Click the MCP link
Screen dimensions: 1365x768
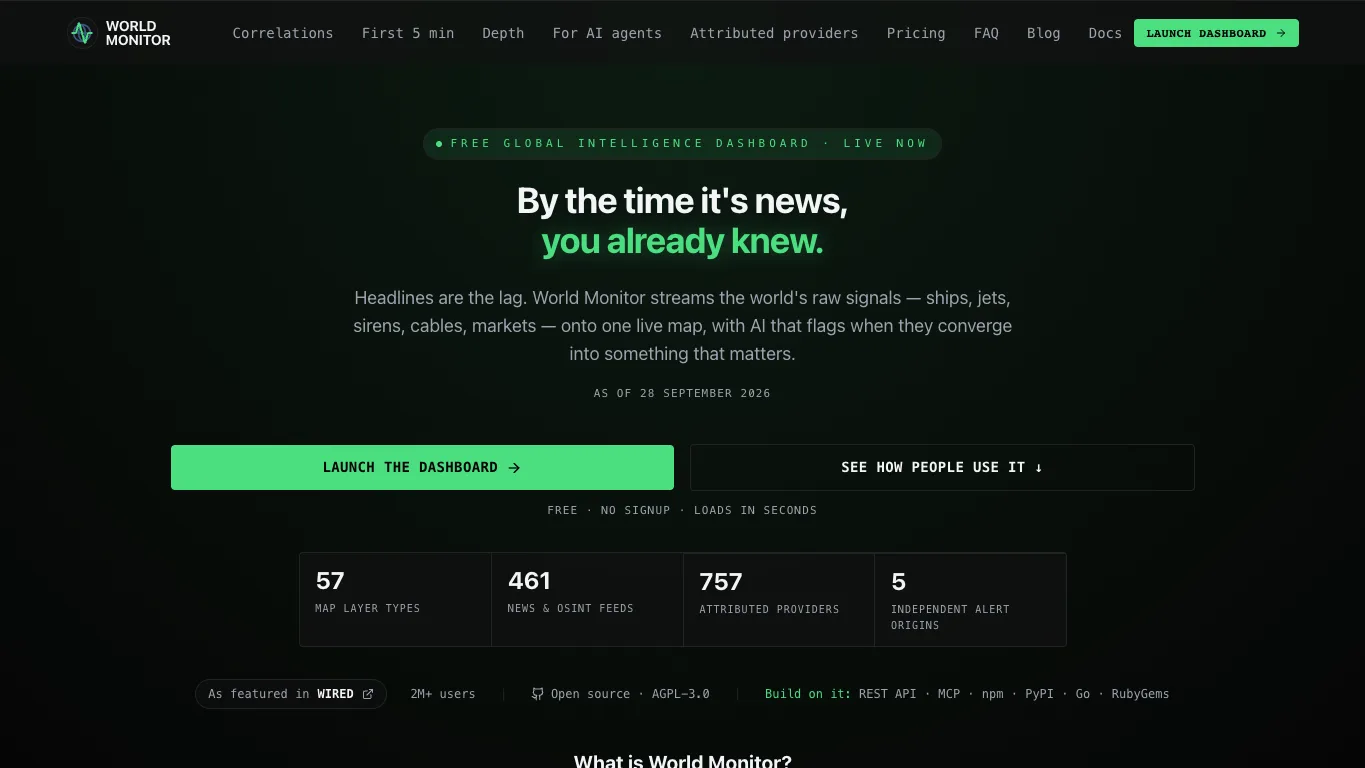click(x=948, y=694)
